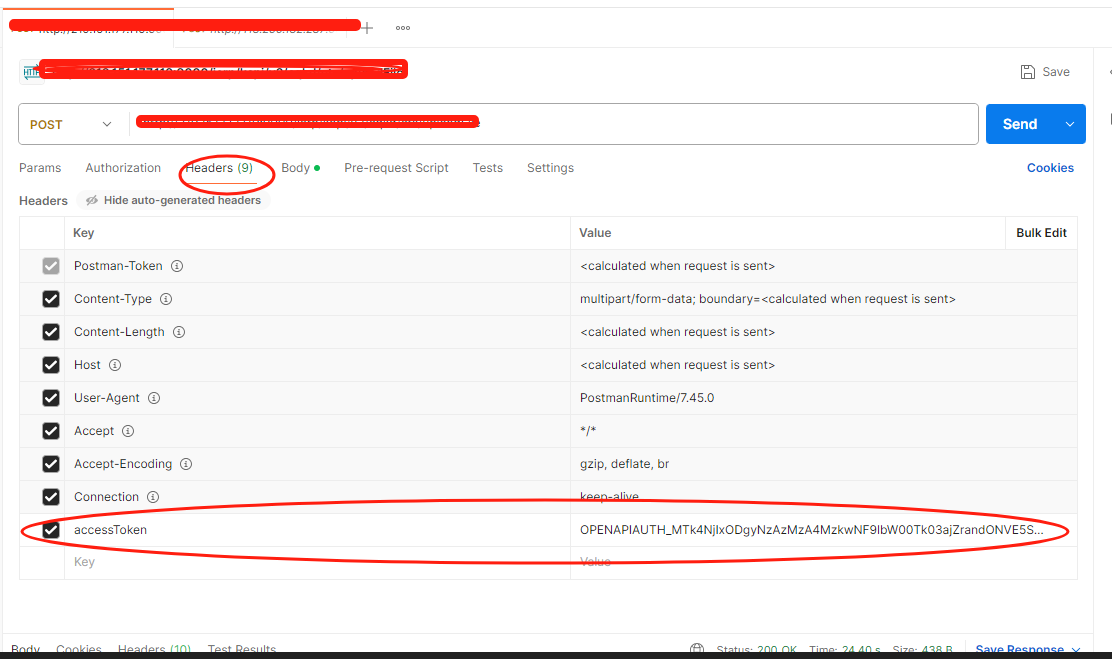Open the POST method dropdown
Screen dimensions: 1112x659
[72, 124]
